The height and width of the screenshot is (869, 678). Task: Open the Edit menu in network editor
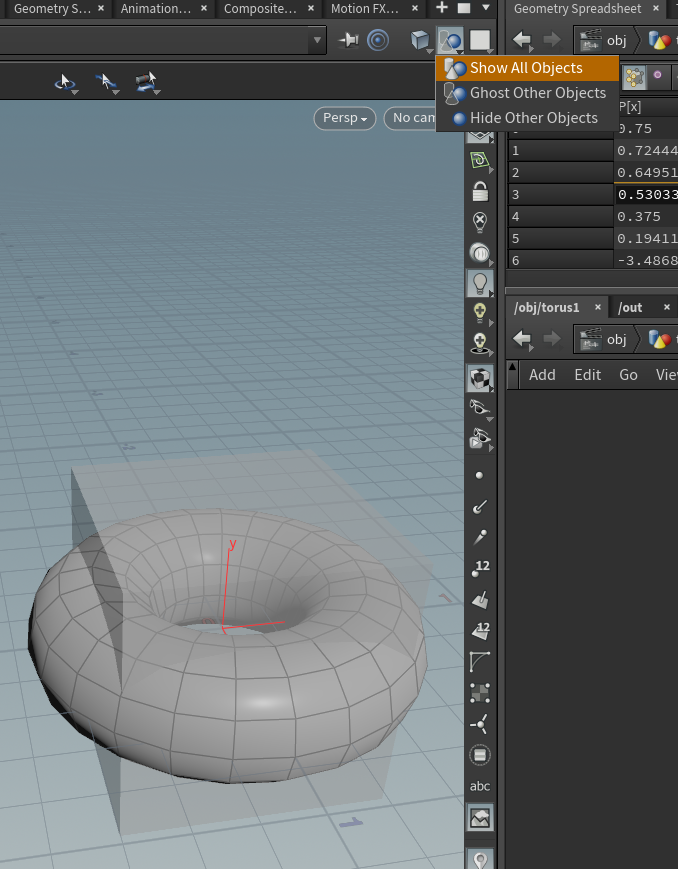587,374
